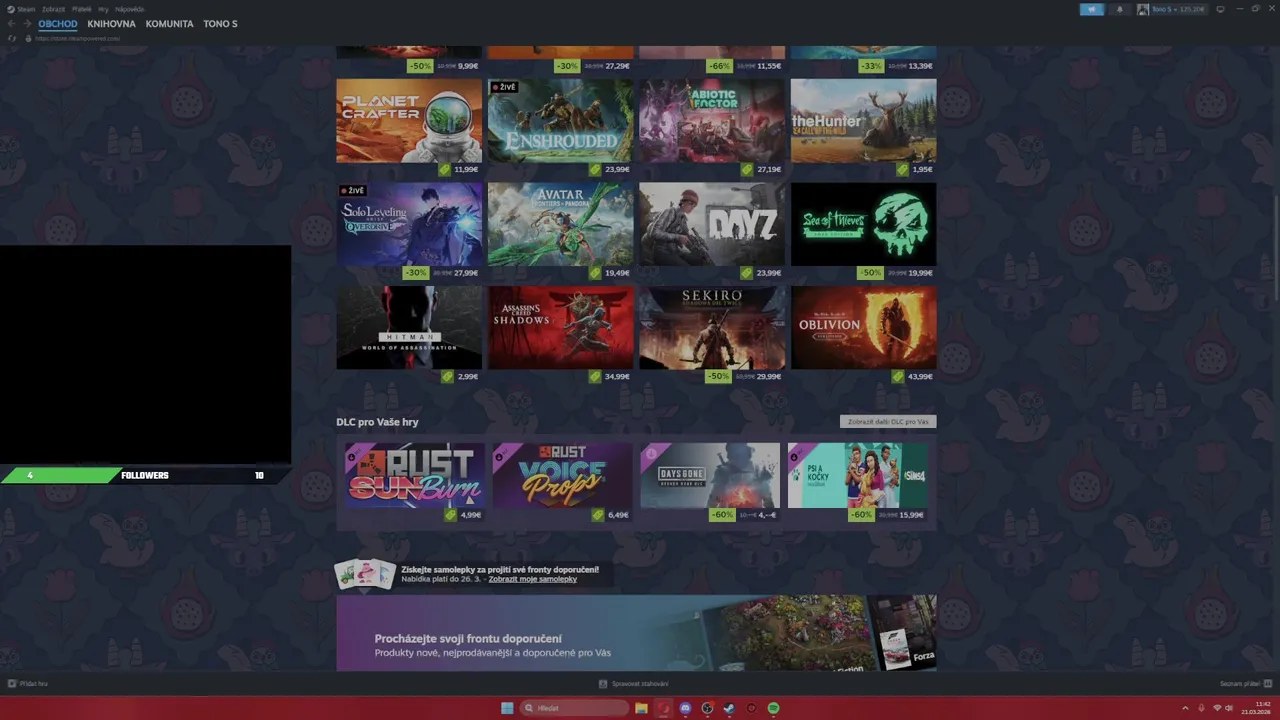Click the sticker cards icon beside Získejte samolepky
The height and width of the screenshot is (720, 1280).
click(365, 574)
